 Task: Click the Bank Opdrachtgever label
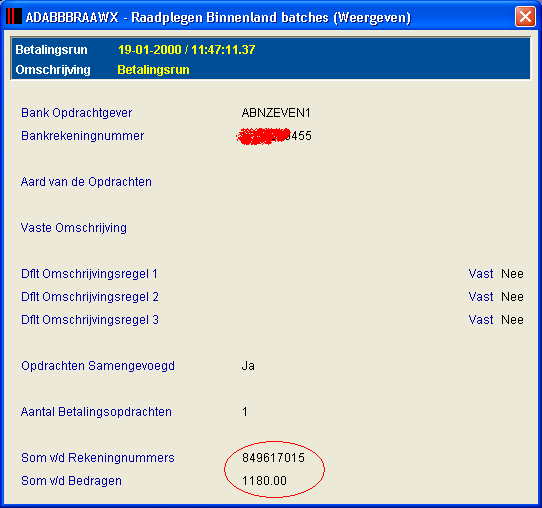point(76,113)
